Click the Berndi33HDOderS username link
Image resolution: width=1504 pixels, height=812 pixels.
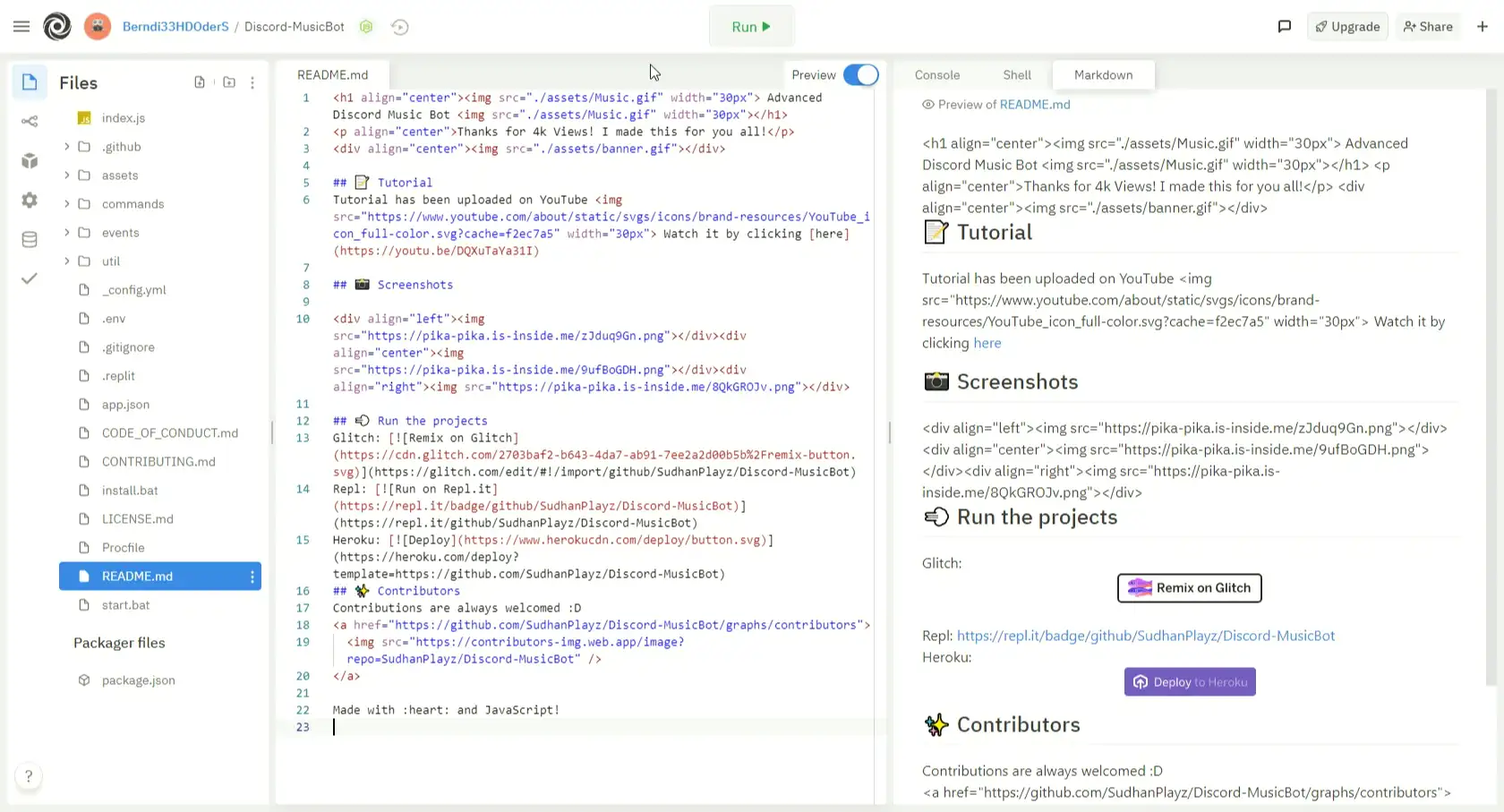175,27
